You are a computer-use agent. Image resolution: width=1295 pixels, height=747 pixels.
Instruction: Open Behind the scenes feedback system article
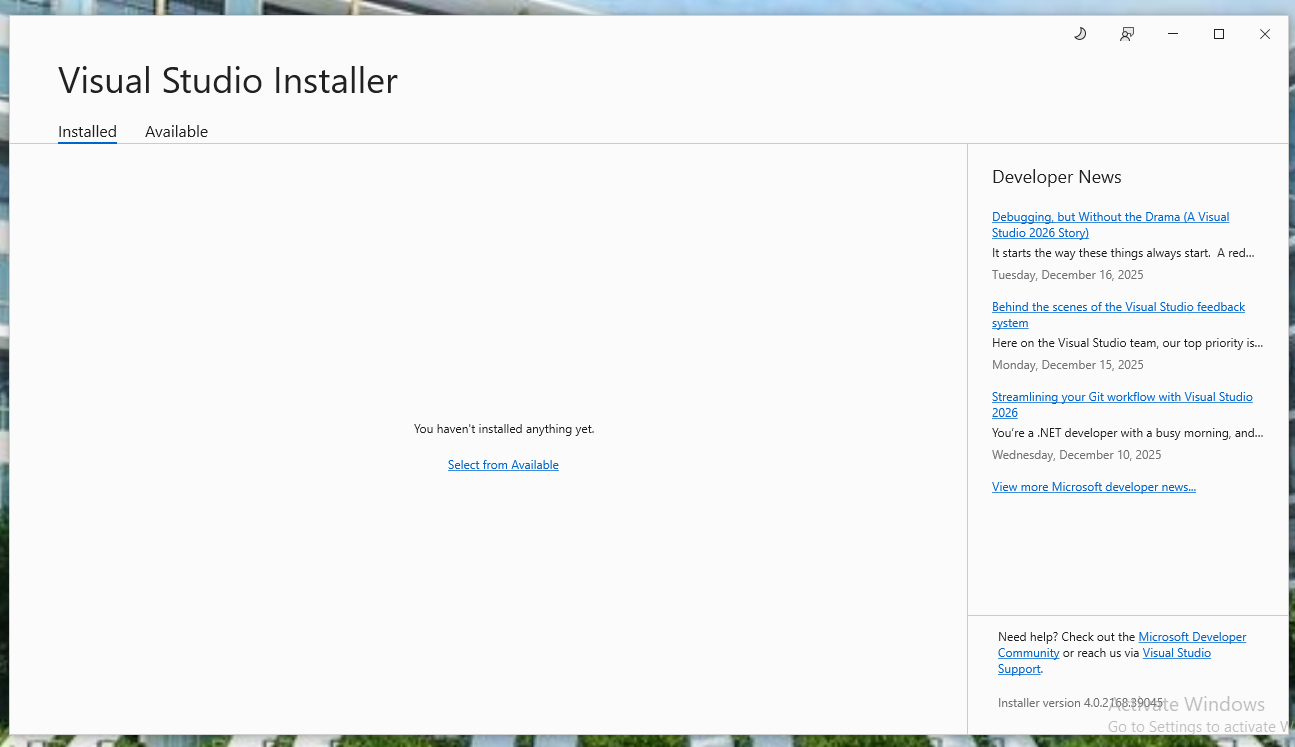pyautogui.click(x=1118, y=315)
